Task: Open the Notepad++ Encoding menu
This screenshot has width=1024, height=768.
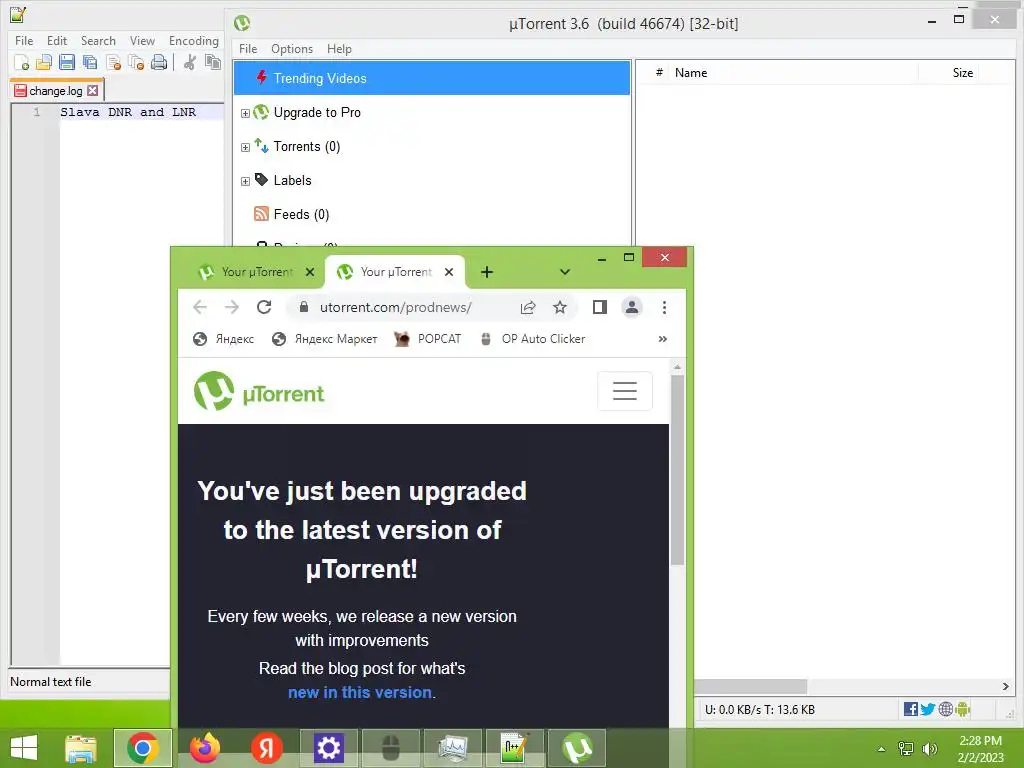Action: tap(193, 40)
